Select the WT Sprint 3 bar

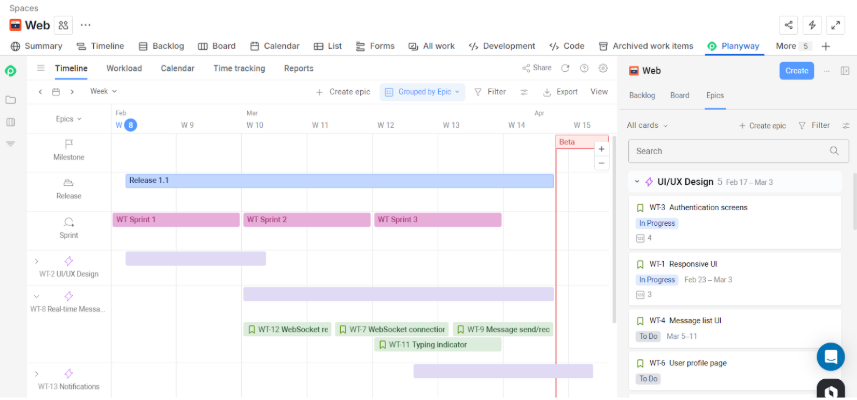(x=438, y=220)
